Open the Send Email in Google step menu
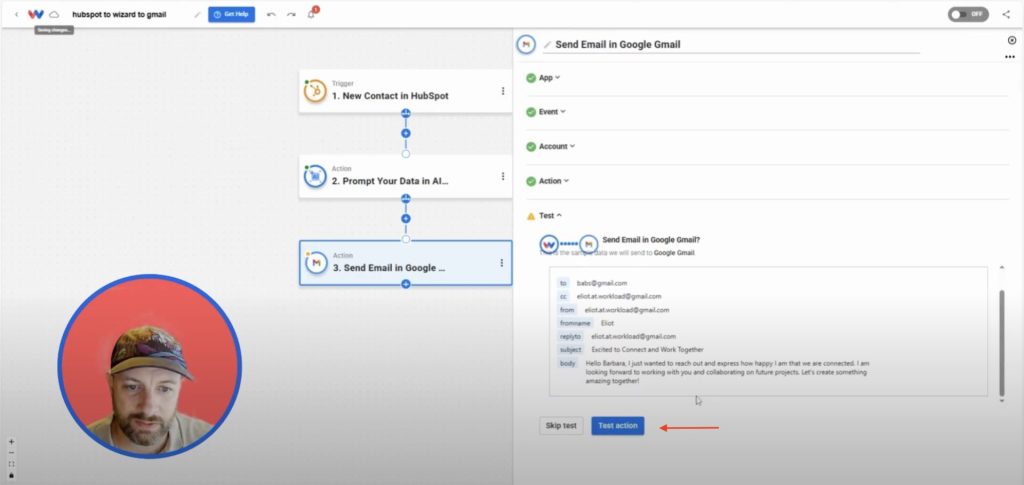The image size is (1024, 485). click(502, 262)
